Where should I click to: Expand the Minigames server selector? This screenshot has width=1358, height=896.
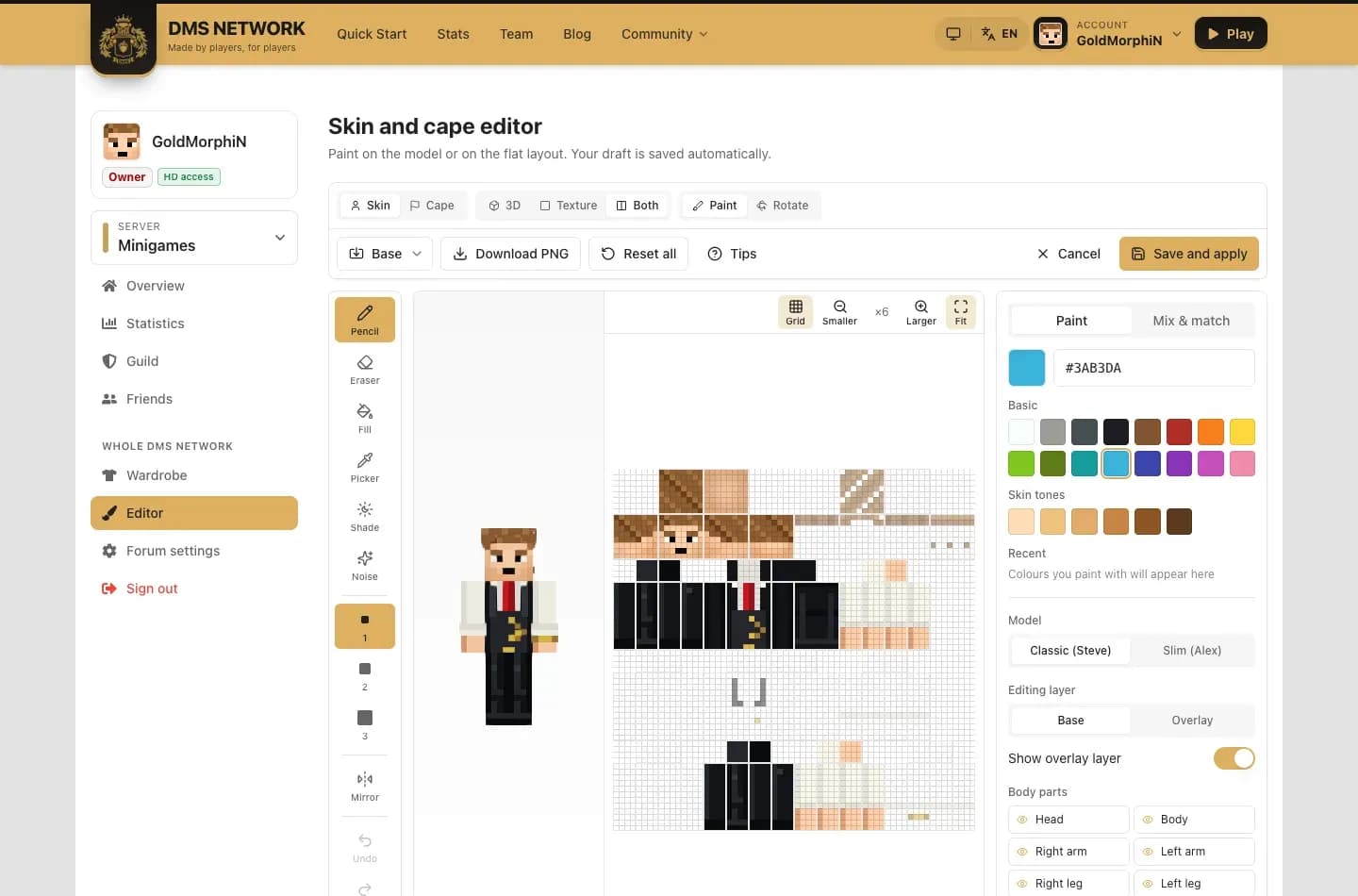[194, 238]
